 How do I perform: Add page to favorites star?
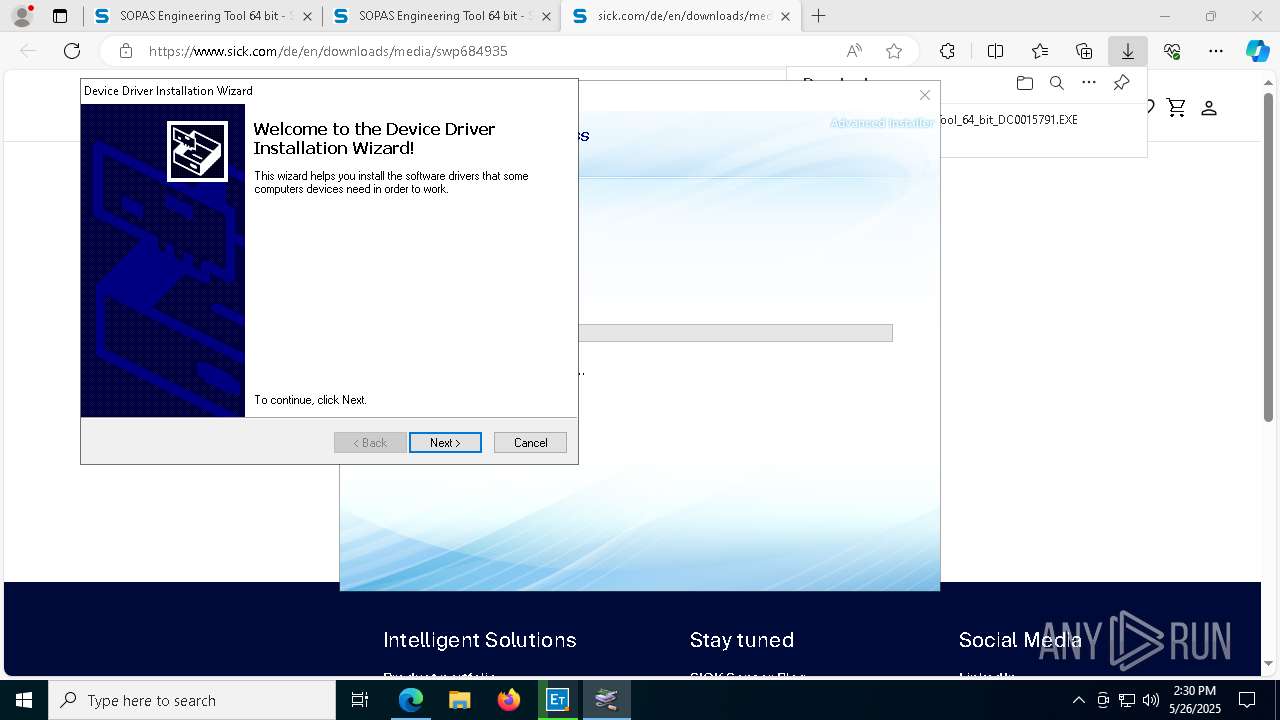pos(894,51)
